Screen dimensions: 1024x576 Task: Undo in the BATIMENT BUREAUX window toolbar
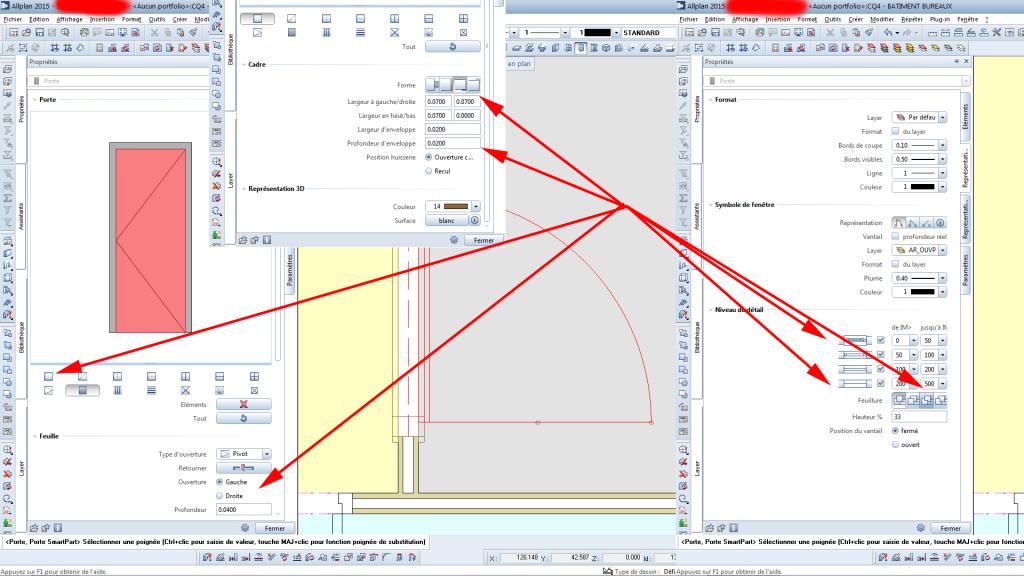[x=888, y=32]
